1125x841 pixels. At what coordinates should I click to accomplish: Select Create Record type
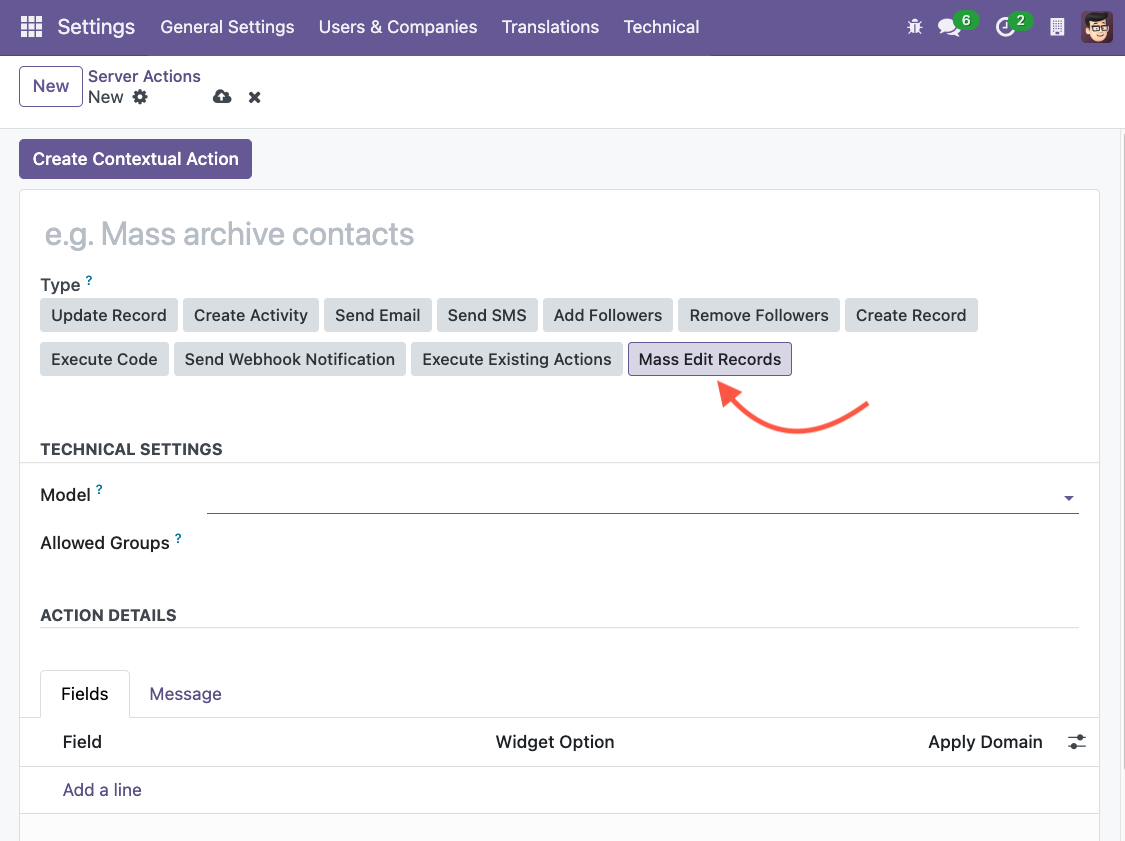click(911, 315)
